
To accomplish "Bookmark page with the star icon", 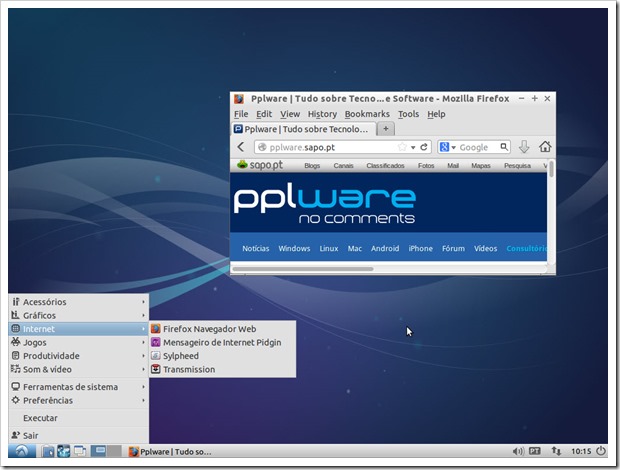I will point(402,147).
